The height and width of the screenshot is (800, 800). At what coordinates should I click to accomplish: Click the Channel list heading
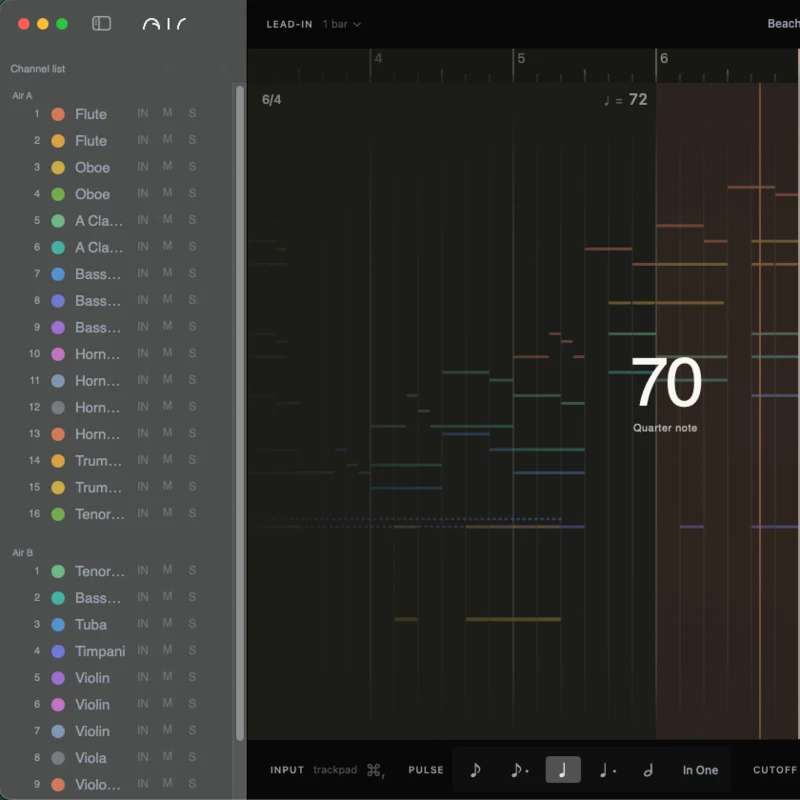pyautogui.click(x=37, y=68)
